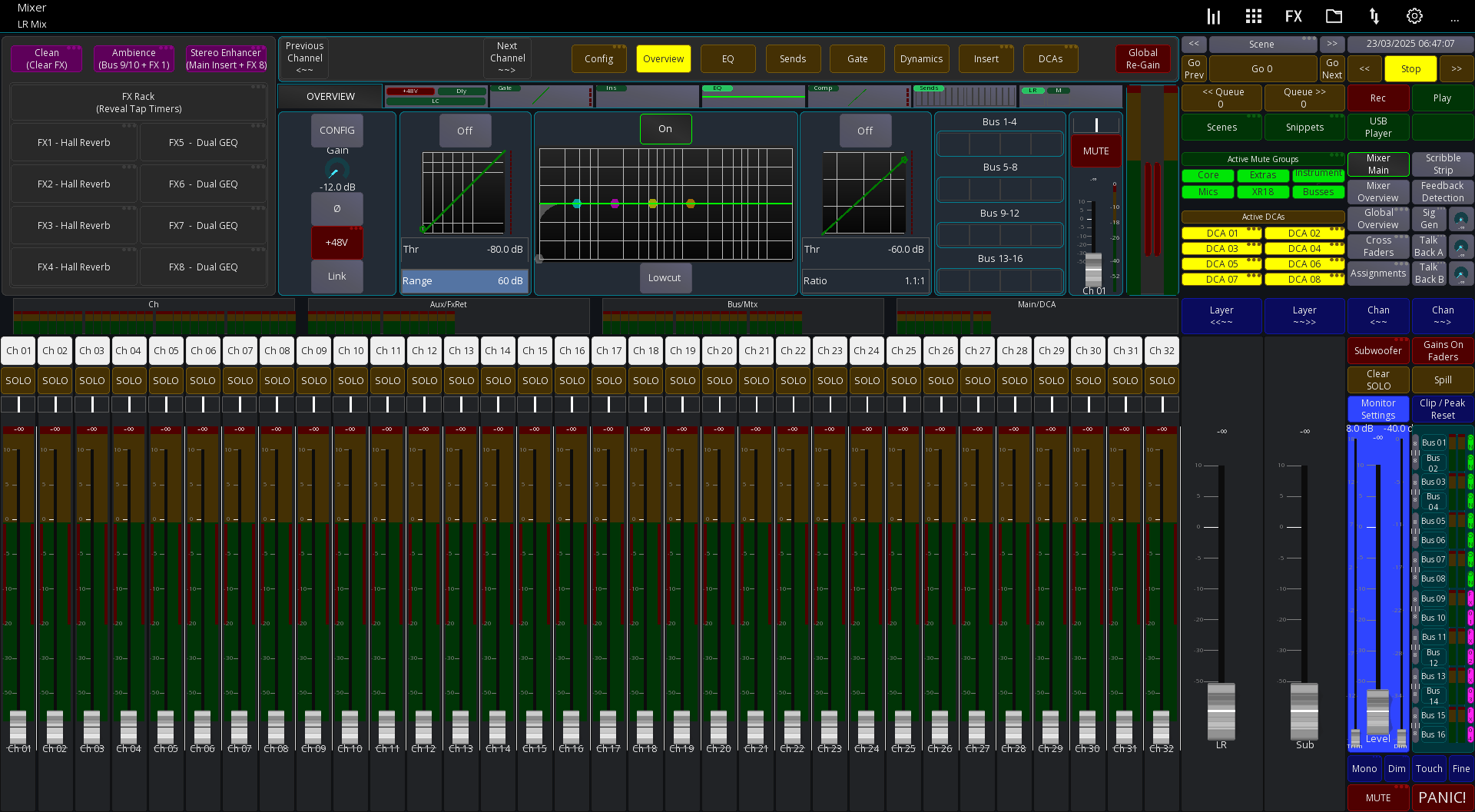The height and width of the screenshot is (812, 1475).
Task: Open the folder icon in top bar
Action: coord(1334,16)
